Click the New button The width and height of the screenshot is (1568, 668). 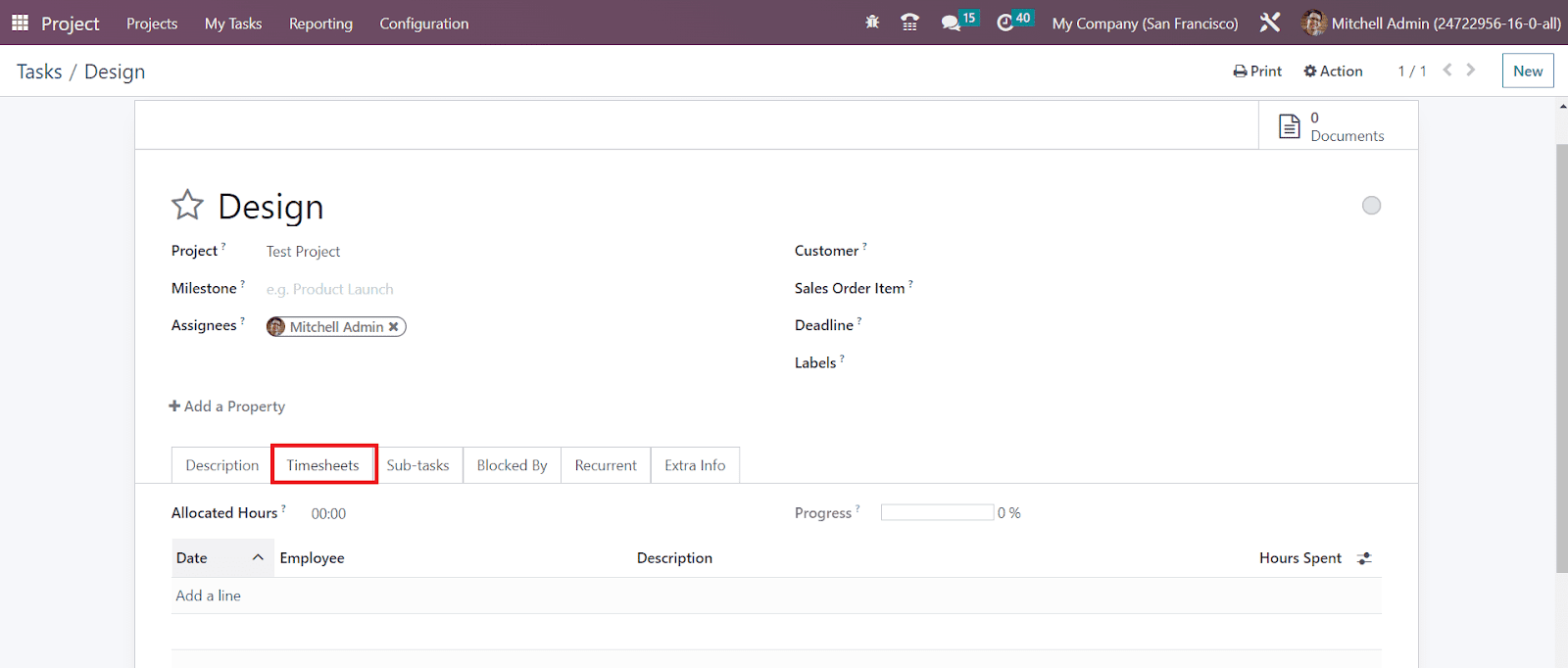coord(1527,72)
